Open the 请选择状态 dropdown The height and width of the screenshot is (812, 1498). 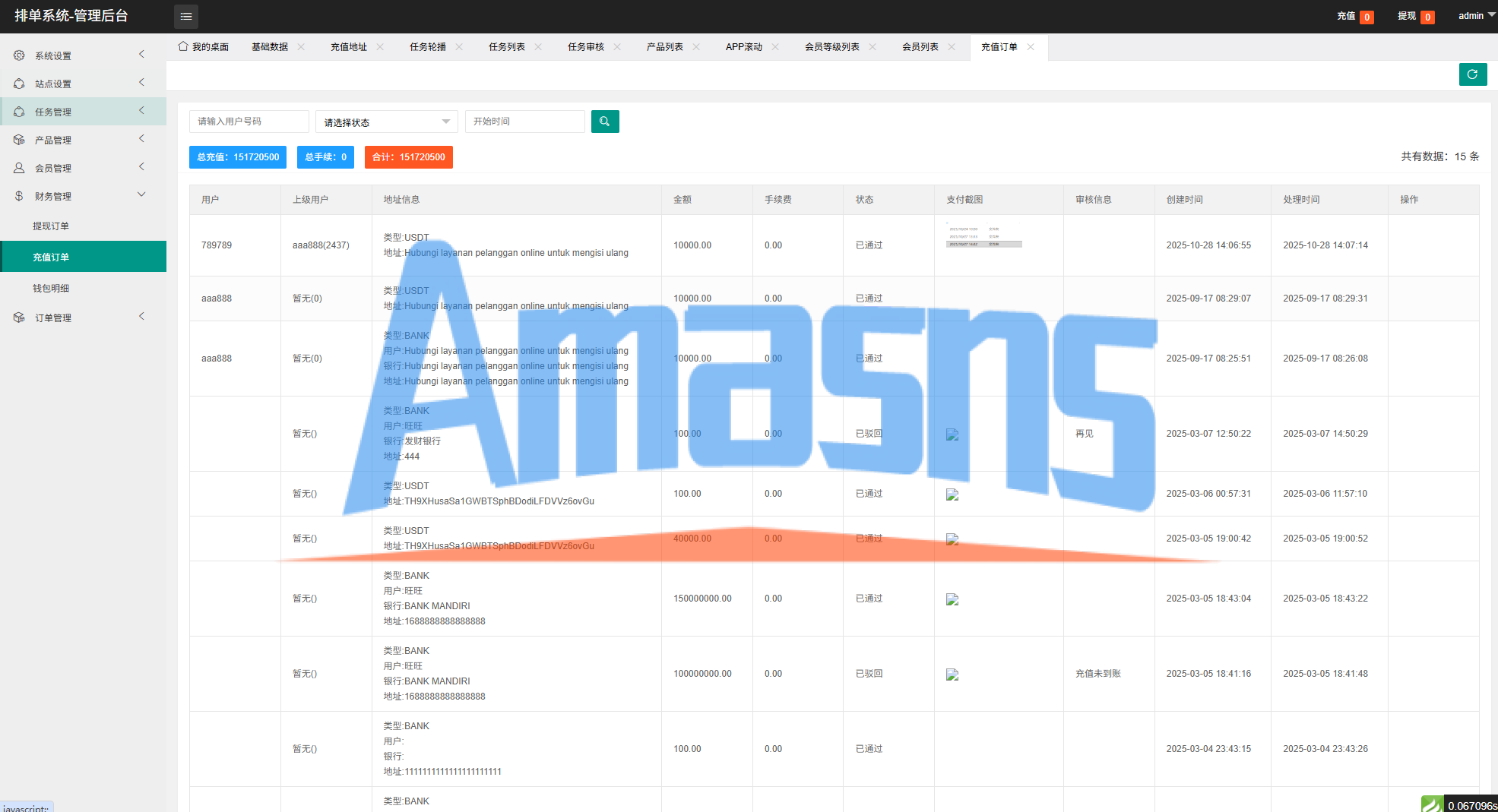(x=386, y=122)
